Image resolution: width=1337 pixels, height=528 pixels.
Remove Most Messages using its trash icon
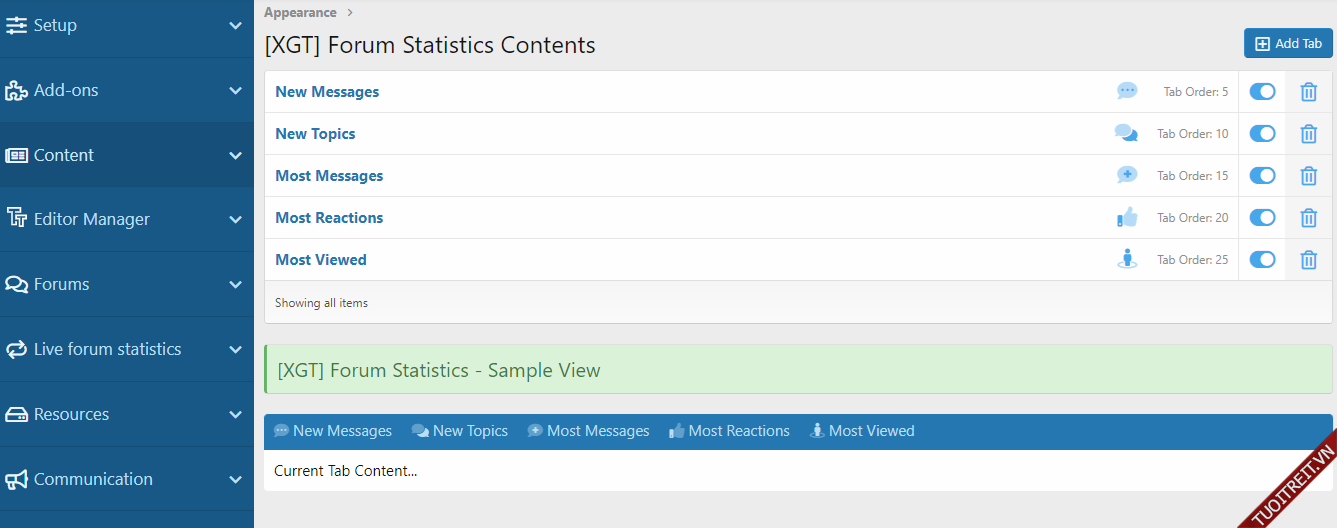click(x=1308, y=176)
